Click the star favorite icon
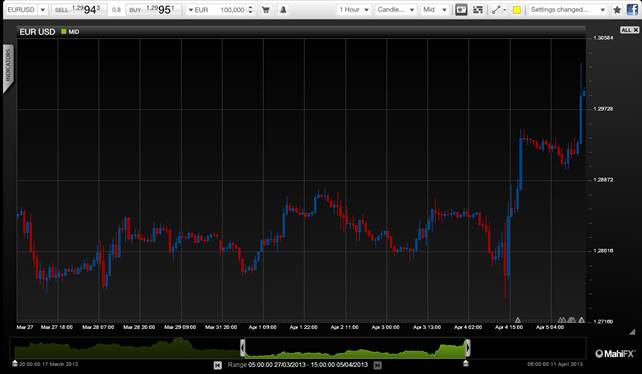The width and height of the screenshot is (642, 374). pos(617,9)
